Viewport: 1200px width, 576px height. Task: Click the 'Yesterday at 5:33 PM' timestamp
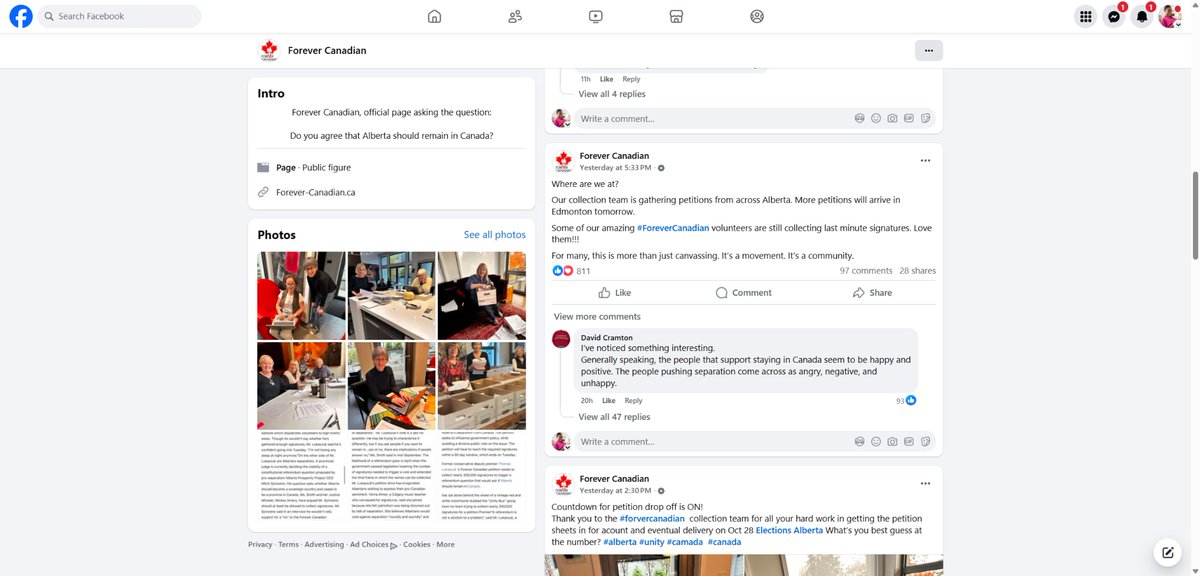[615, 168]
